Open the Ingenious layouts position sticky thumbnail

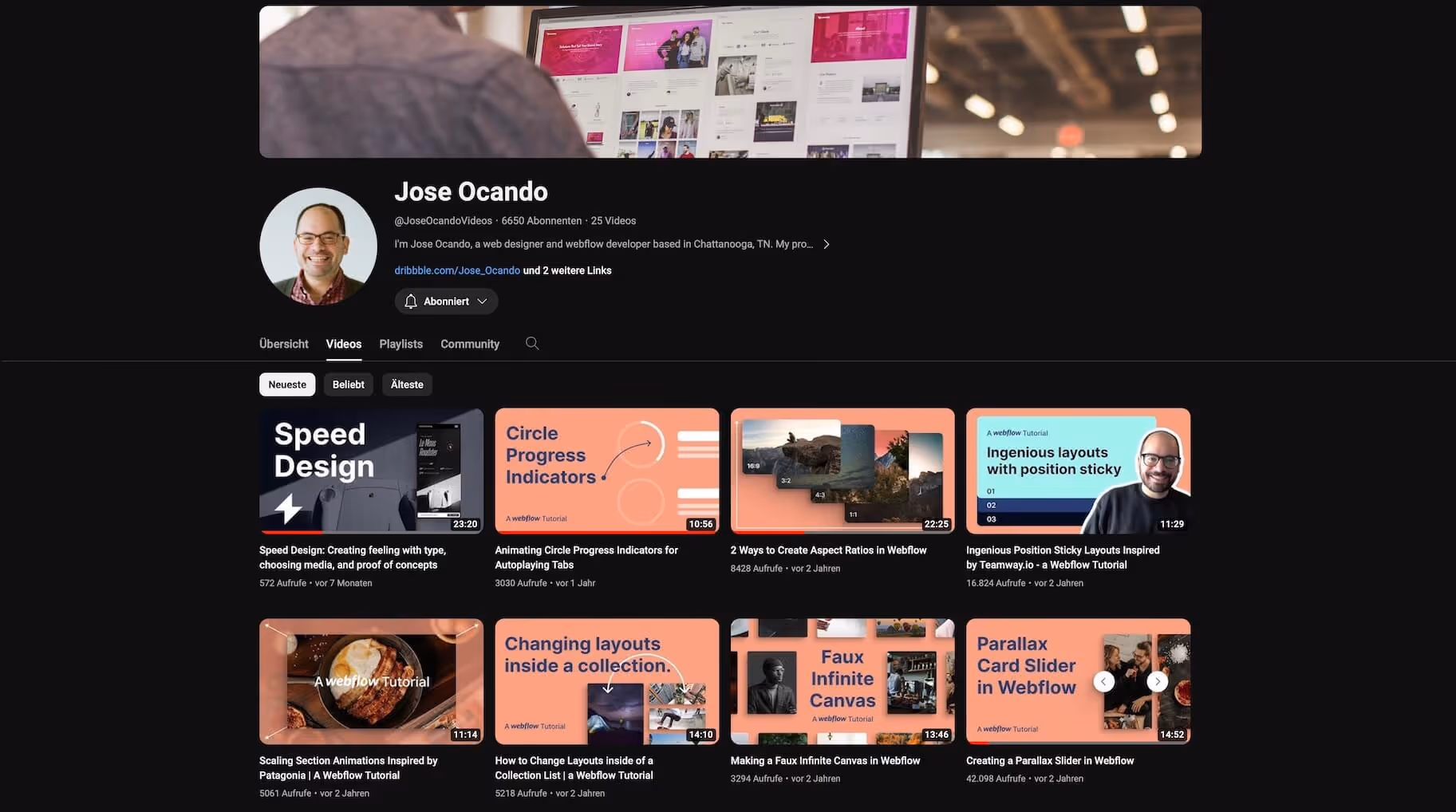tap(1078, 471)
